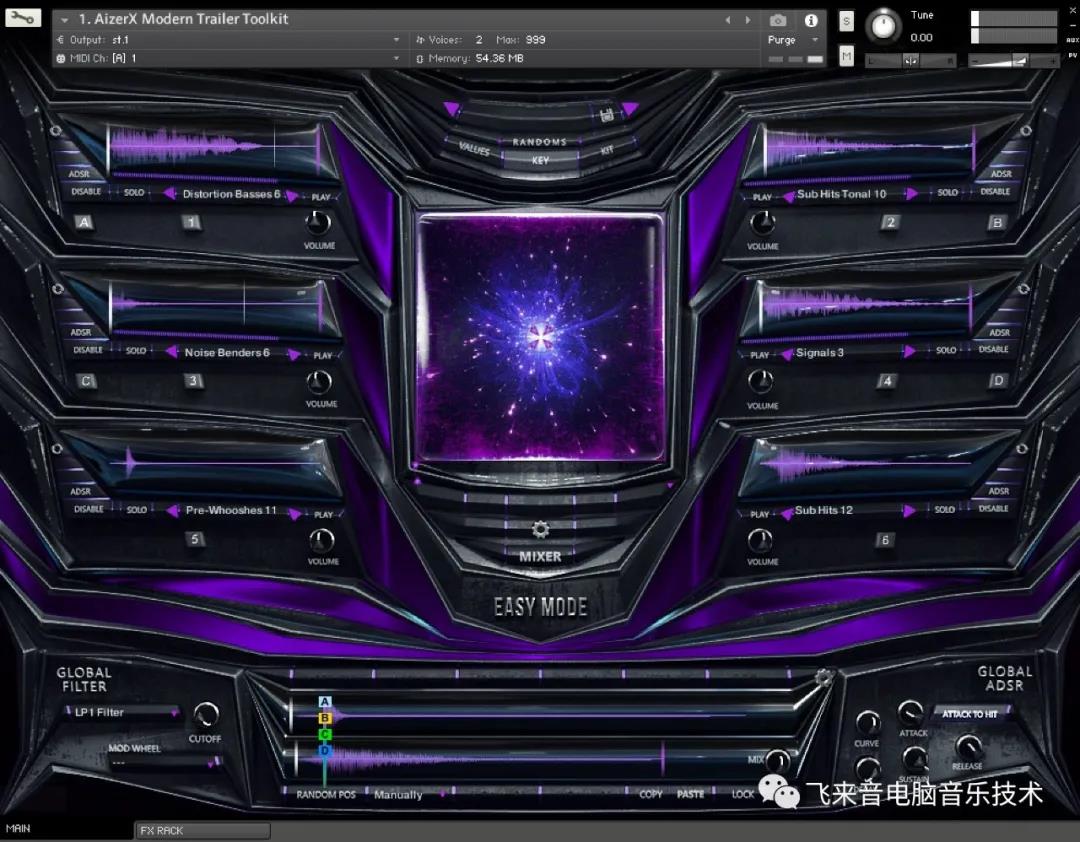Select next Noise Benders sample arrow
This screenshot has height=842, width=1080.
(x=294, y=355)
